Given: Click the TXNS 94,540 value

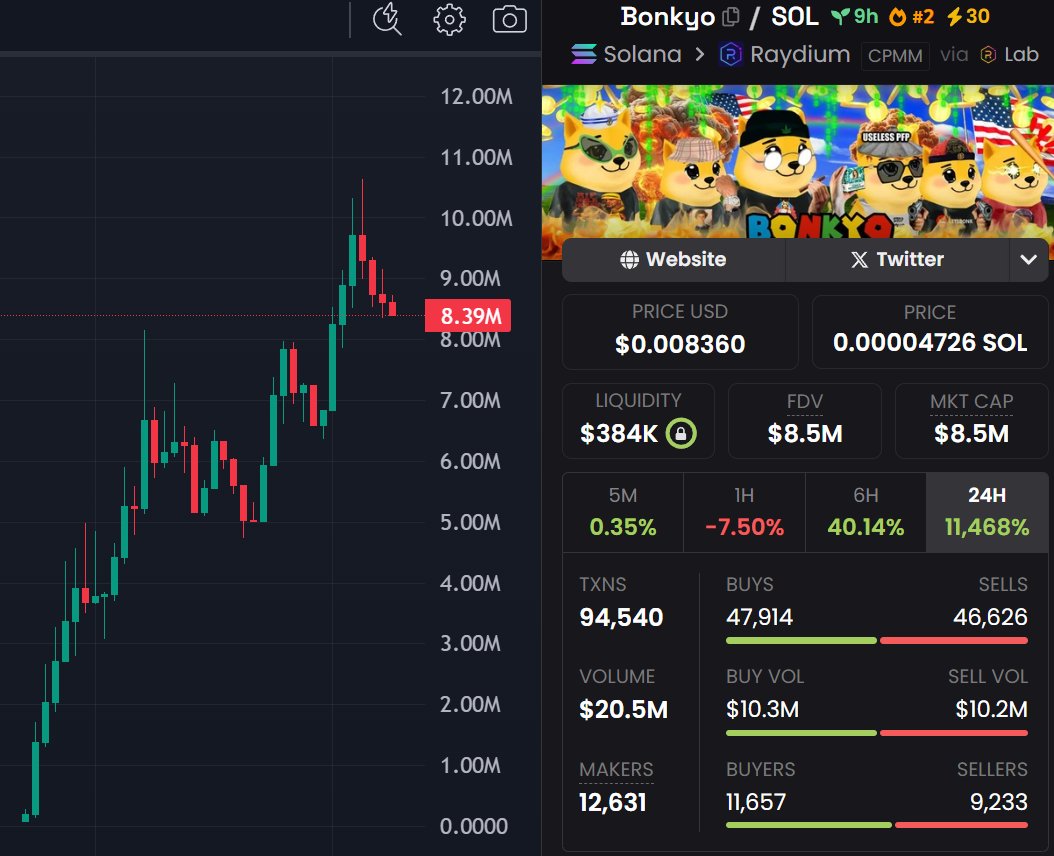Looking at the screenshot, I should pyautogui.click(x=621, y=617).
